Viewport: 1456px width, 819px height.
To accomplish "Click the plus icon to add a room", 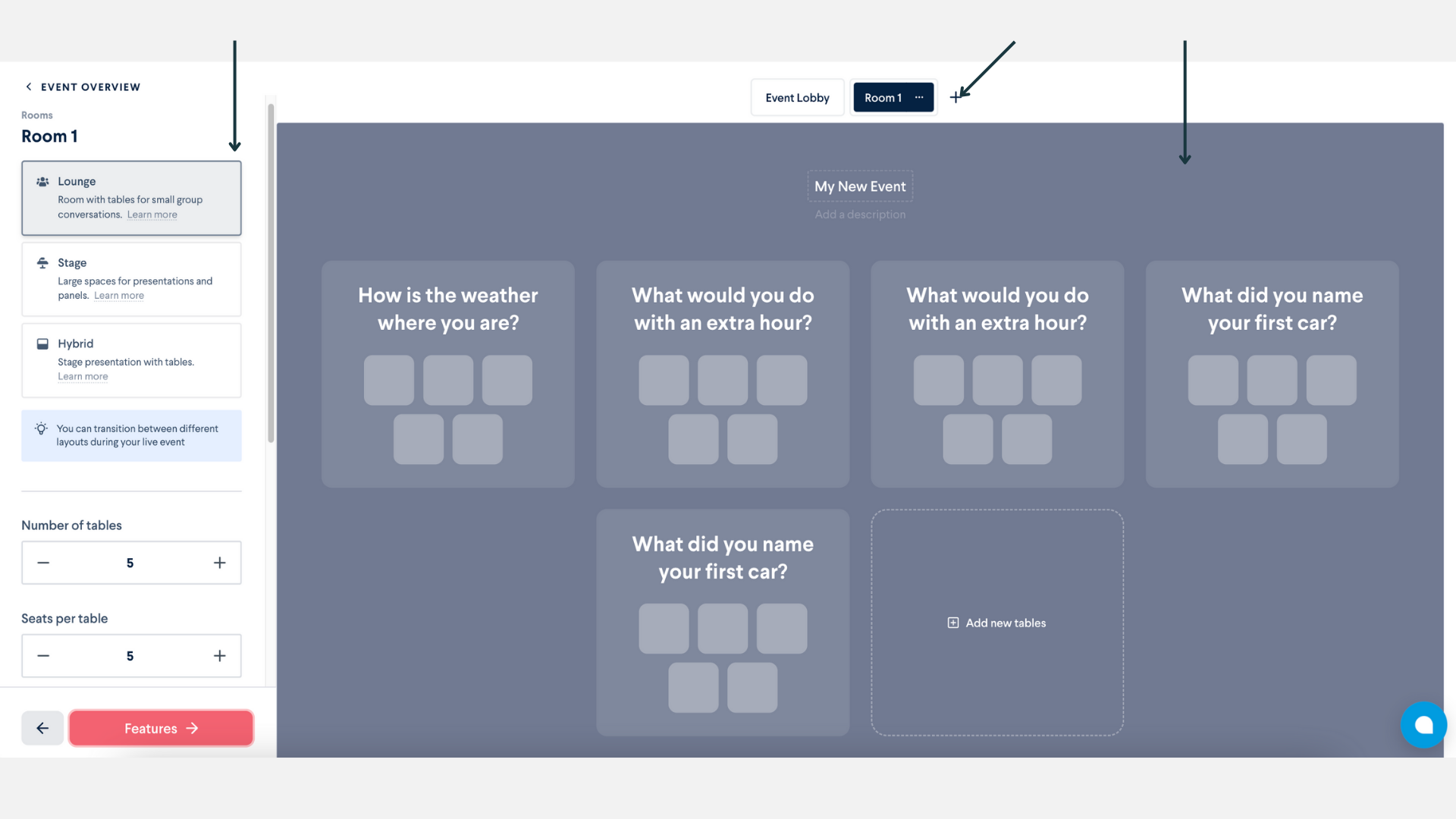I will tap(955, 97).
